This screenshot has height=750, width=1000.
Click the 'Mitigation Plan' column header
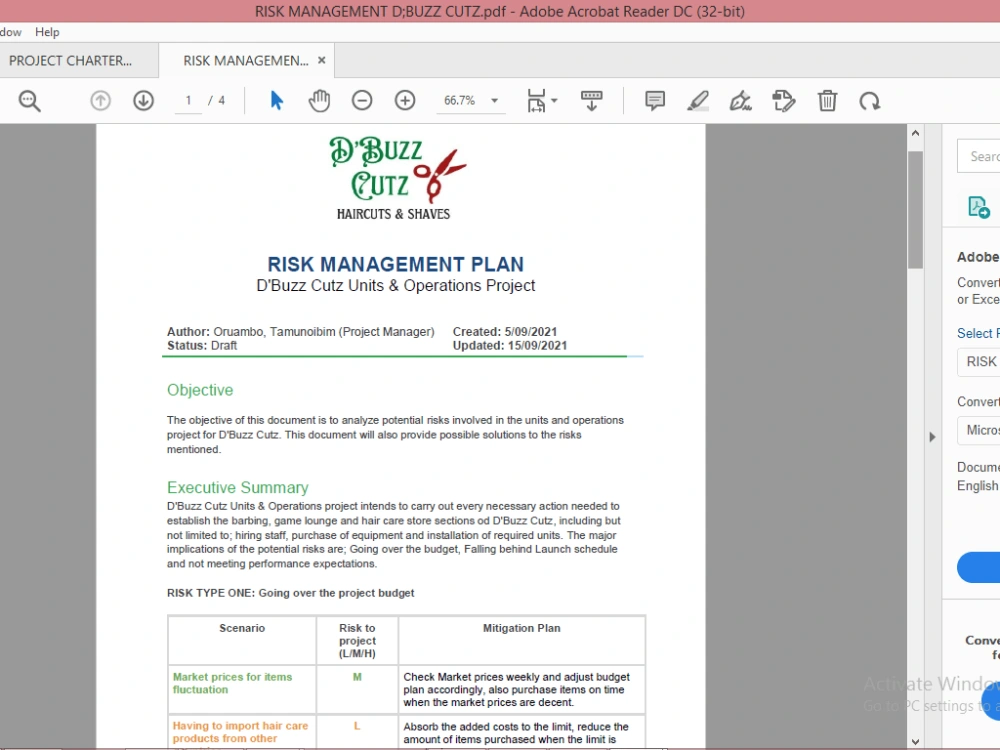coord(522,628)
